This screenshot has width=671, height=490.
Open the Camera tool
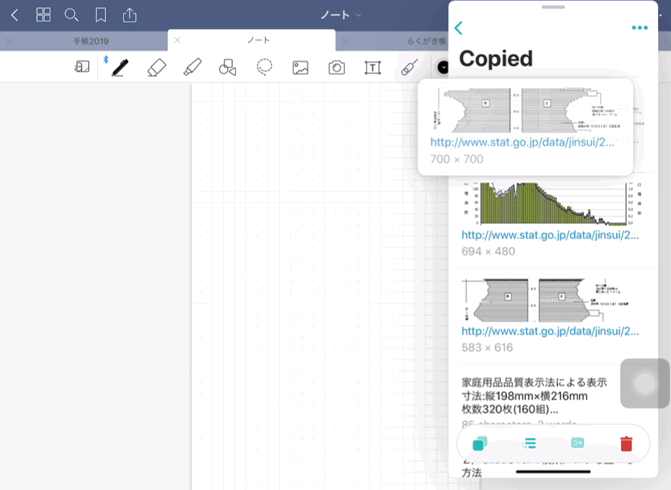click(337, 68)
